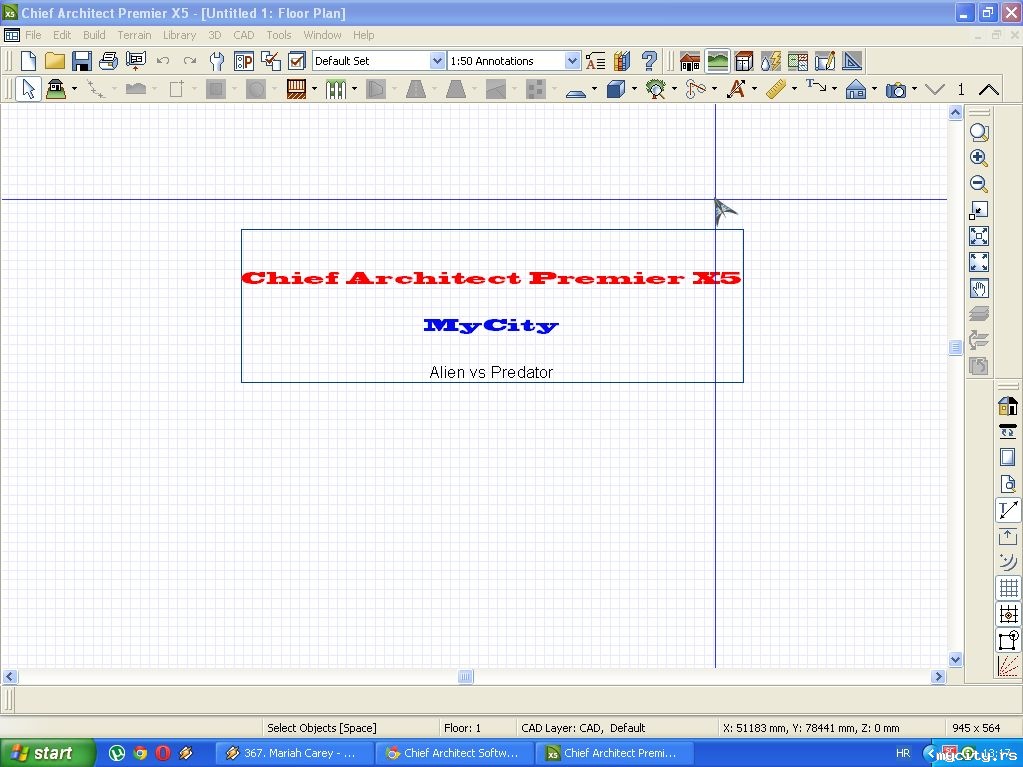Open the File menu
The width and height of the screenshot is (1023, 767).
(33, 35)
